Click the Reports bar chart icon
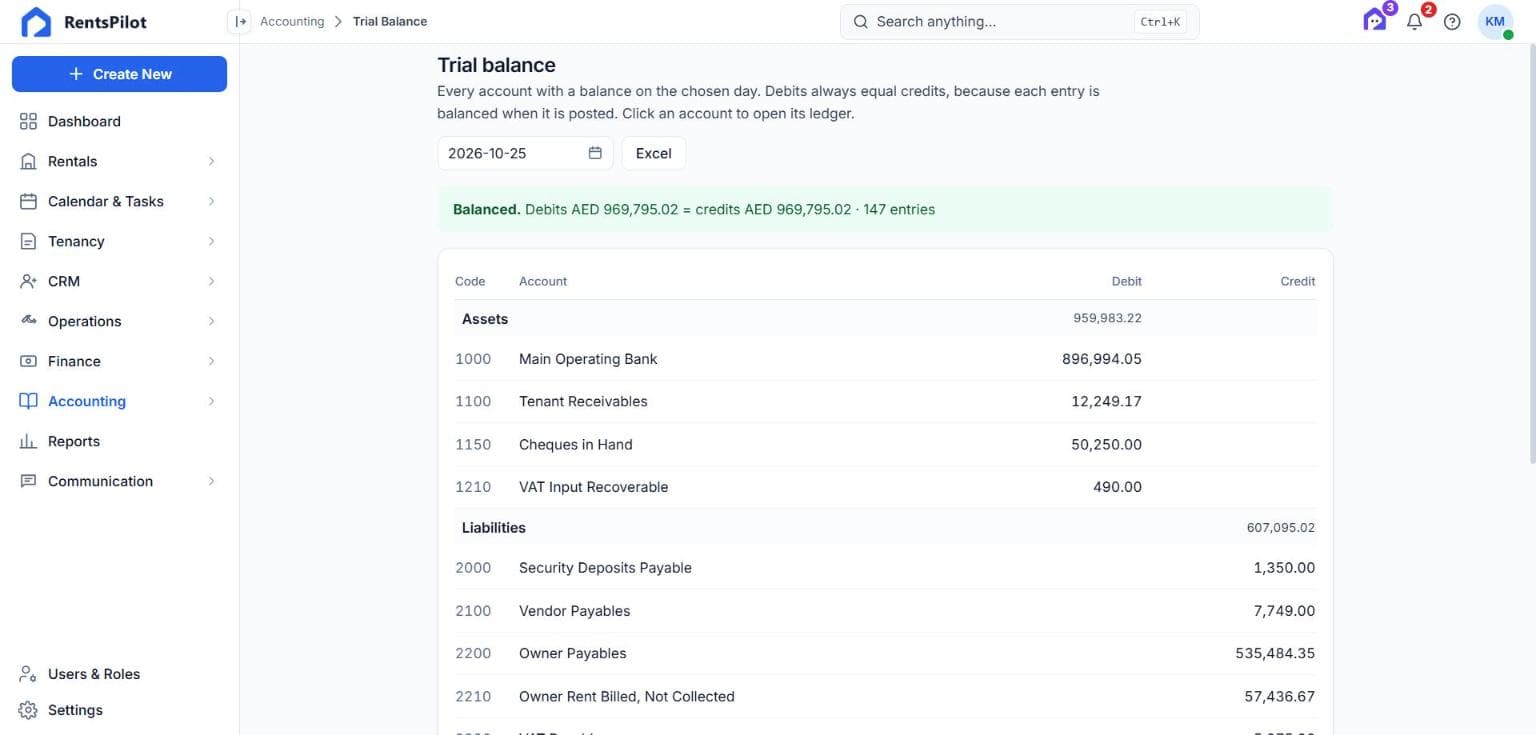 pyautogui.click(x=28, y=441)
